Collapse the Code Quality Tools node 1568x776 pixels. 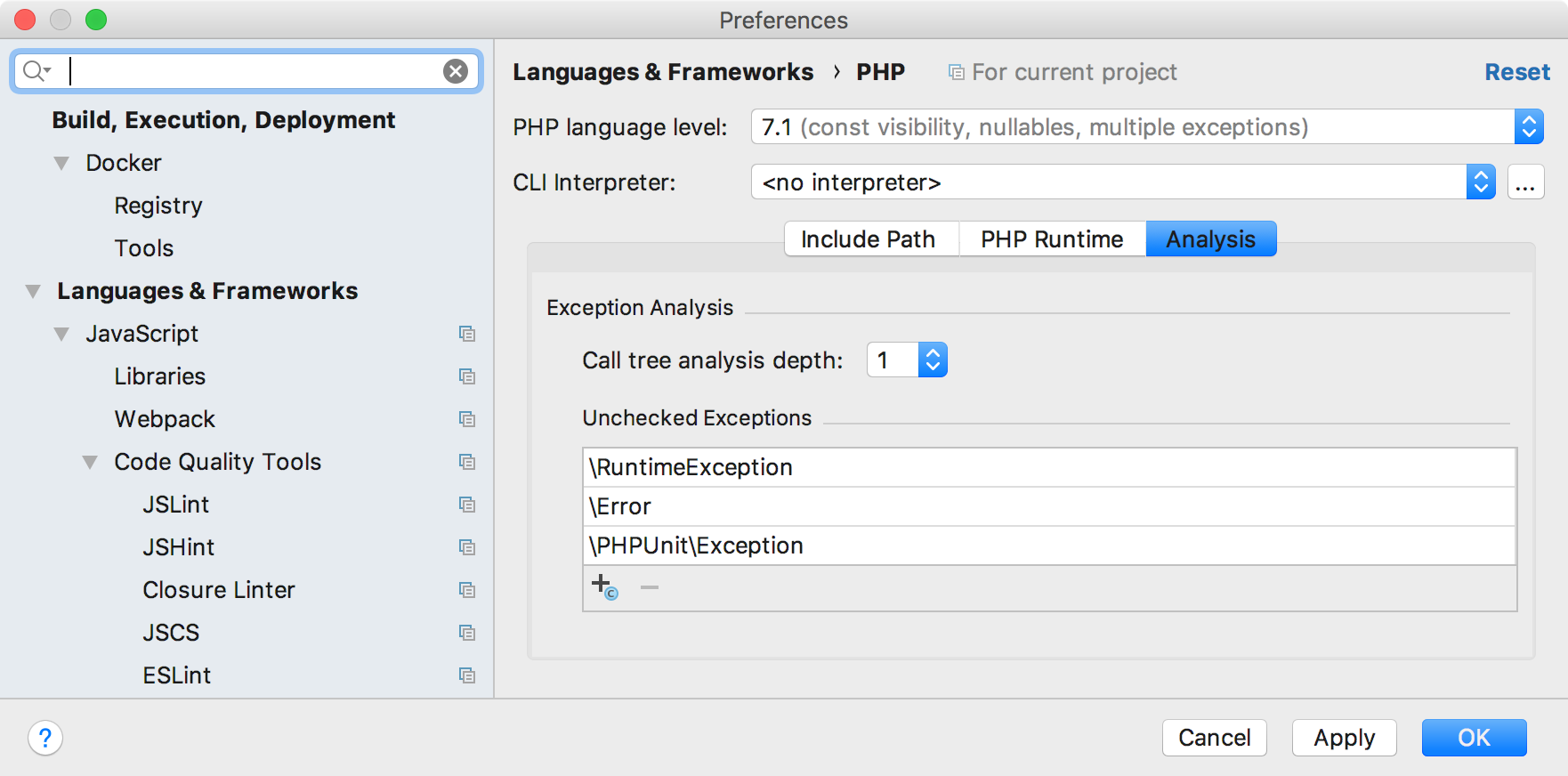click(90, 463)
